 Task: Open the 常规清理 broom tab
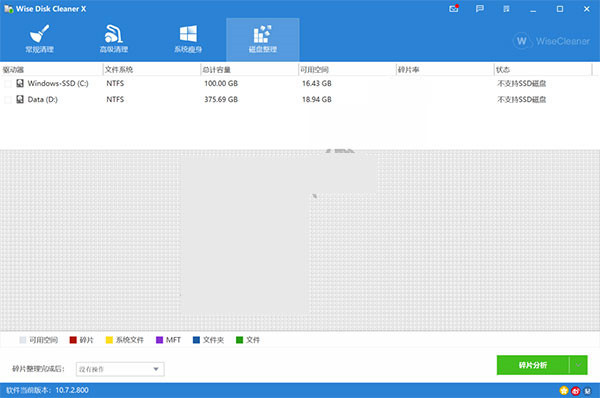point(39,39)
